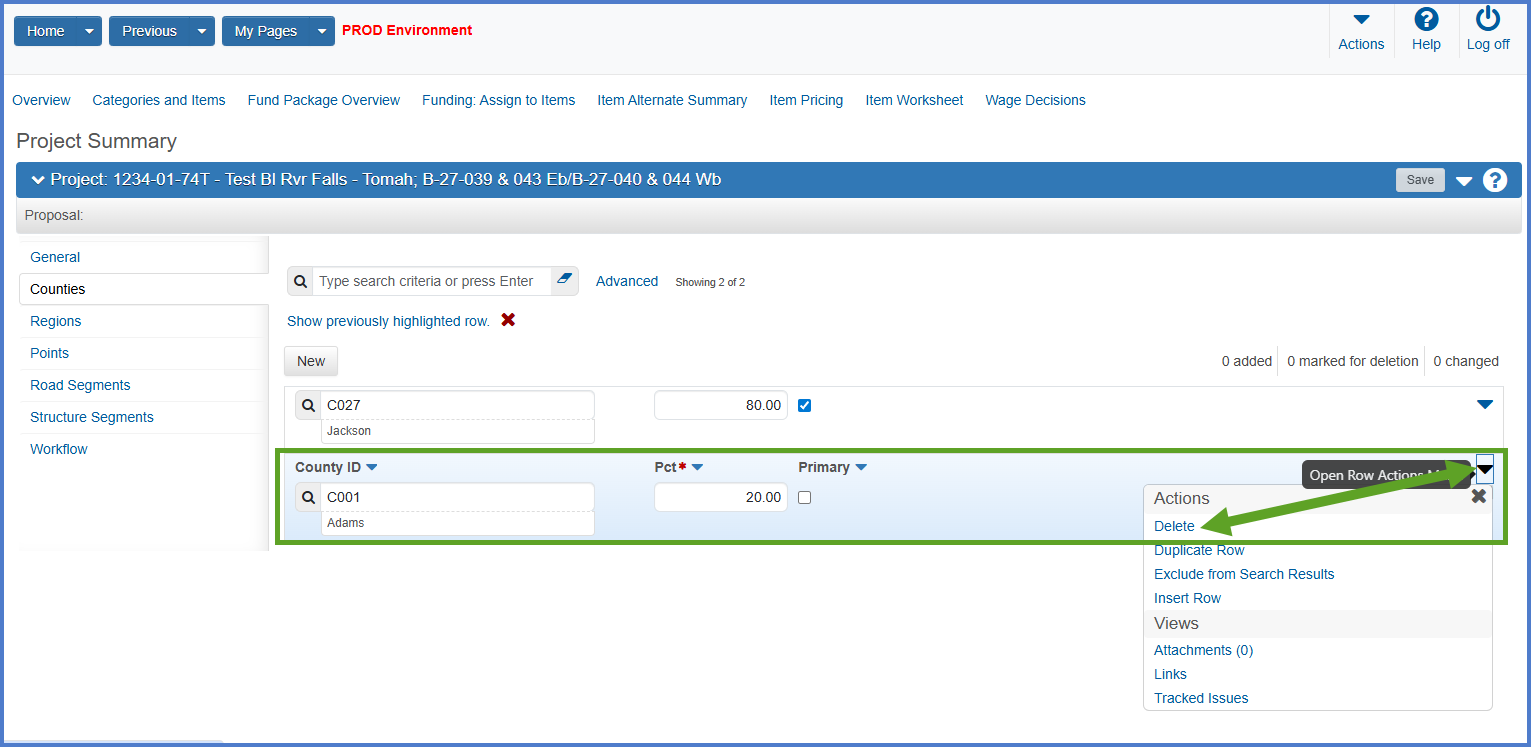Choose Duplicate Row in Actions menu
Image resolution: width=1531 pixels, height=747 pixels.
1199,550
